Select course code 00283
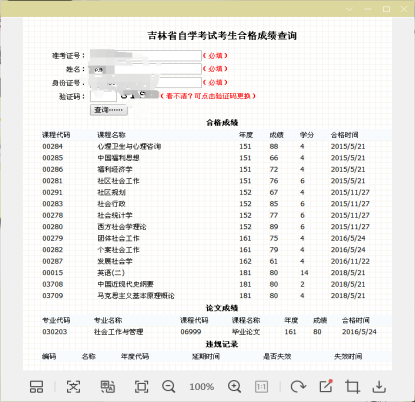415x402 pixels. (x=52, y=204)
